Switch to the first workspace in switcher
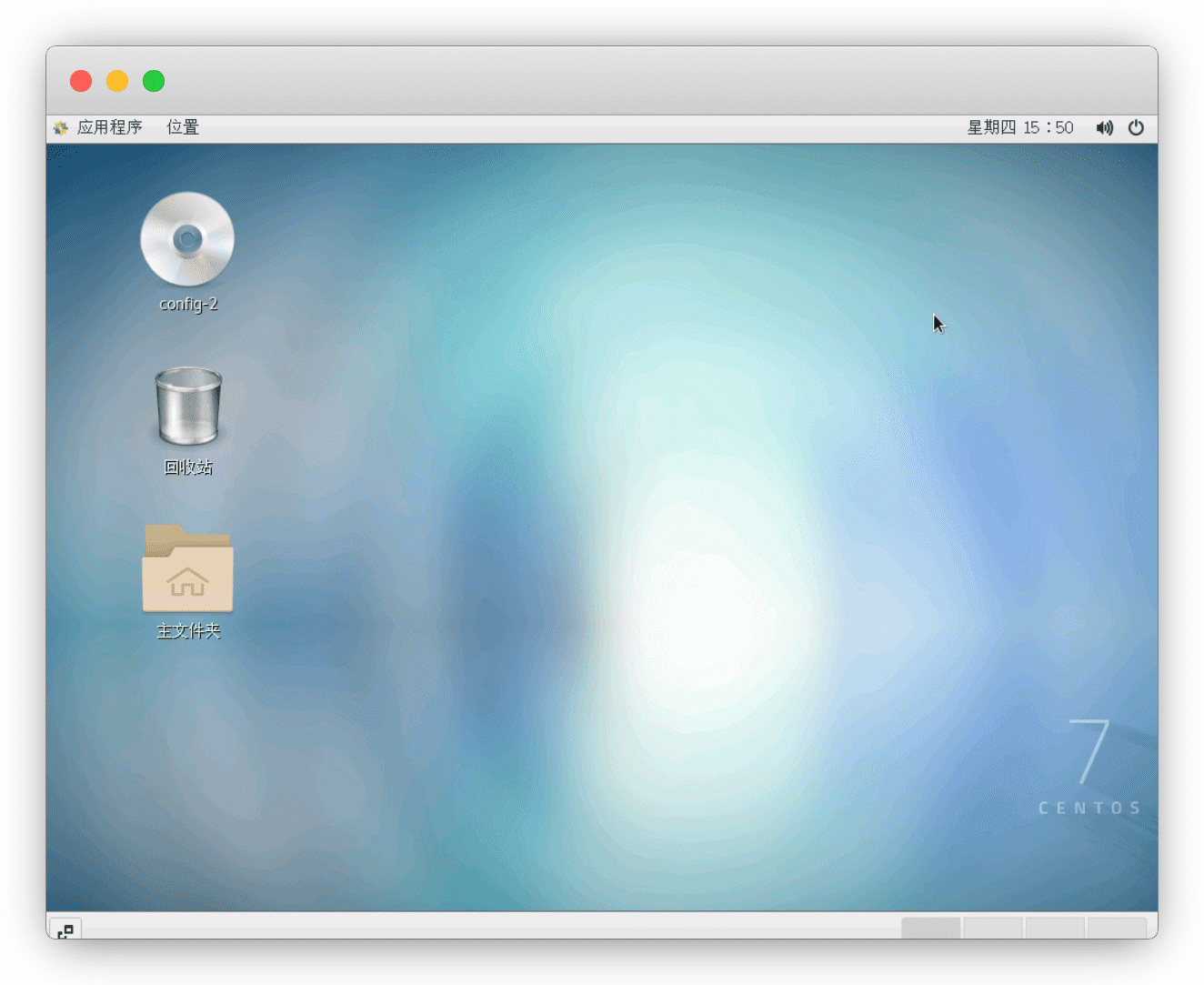Image resolution: width=1204 pixels, height=985 pixels. click(x=930, y=928)
